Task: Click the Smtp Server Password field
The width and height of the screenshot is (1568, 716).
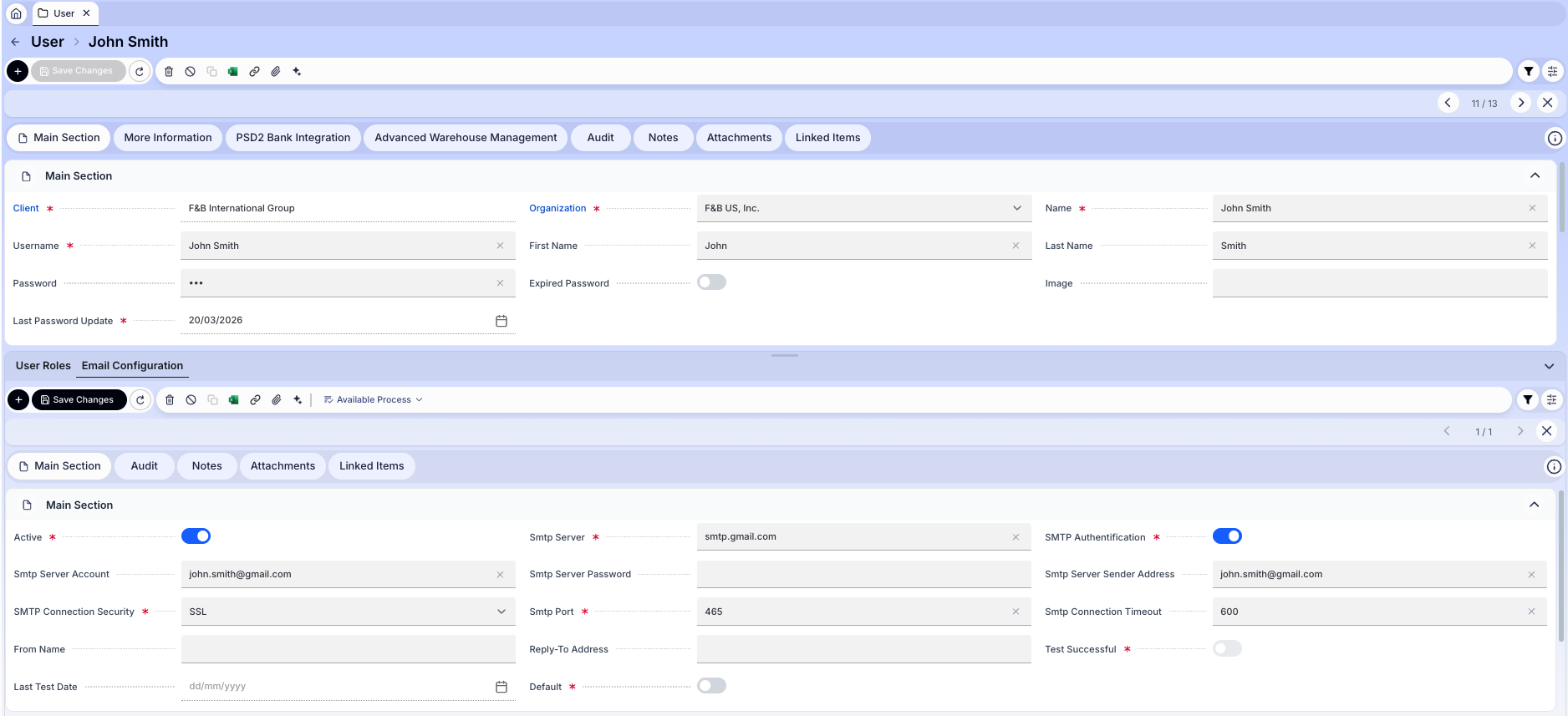Action: coord(863,575)
